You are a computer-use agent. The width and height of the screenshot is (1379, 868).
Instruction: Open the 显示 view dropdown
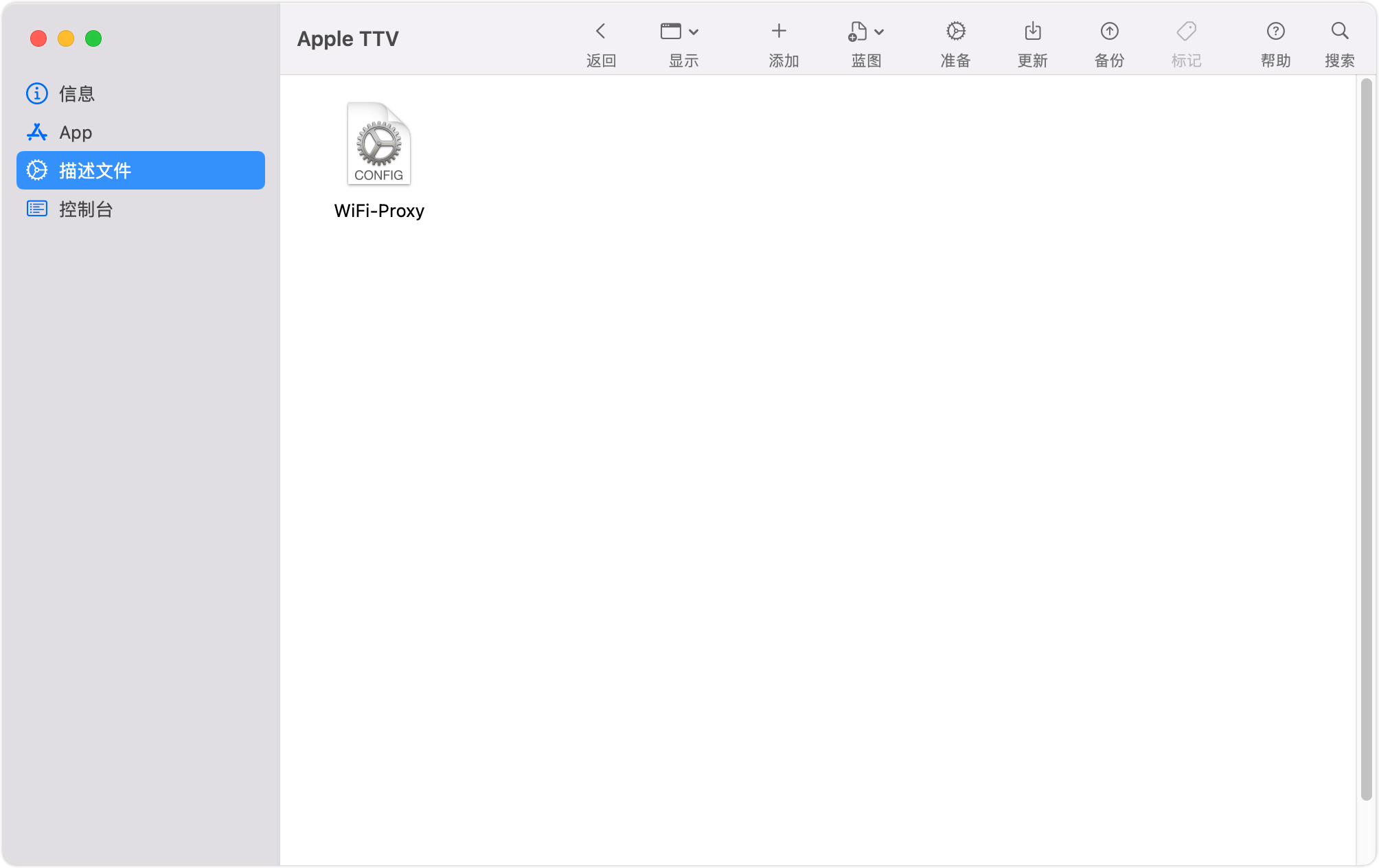(x=680, y=32)
